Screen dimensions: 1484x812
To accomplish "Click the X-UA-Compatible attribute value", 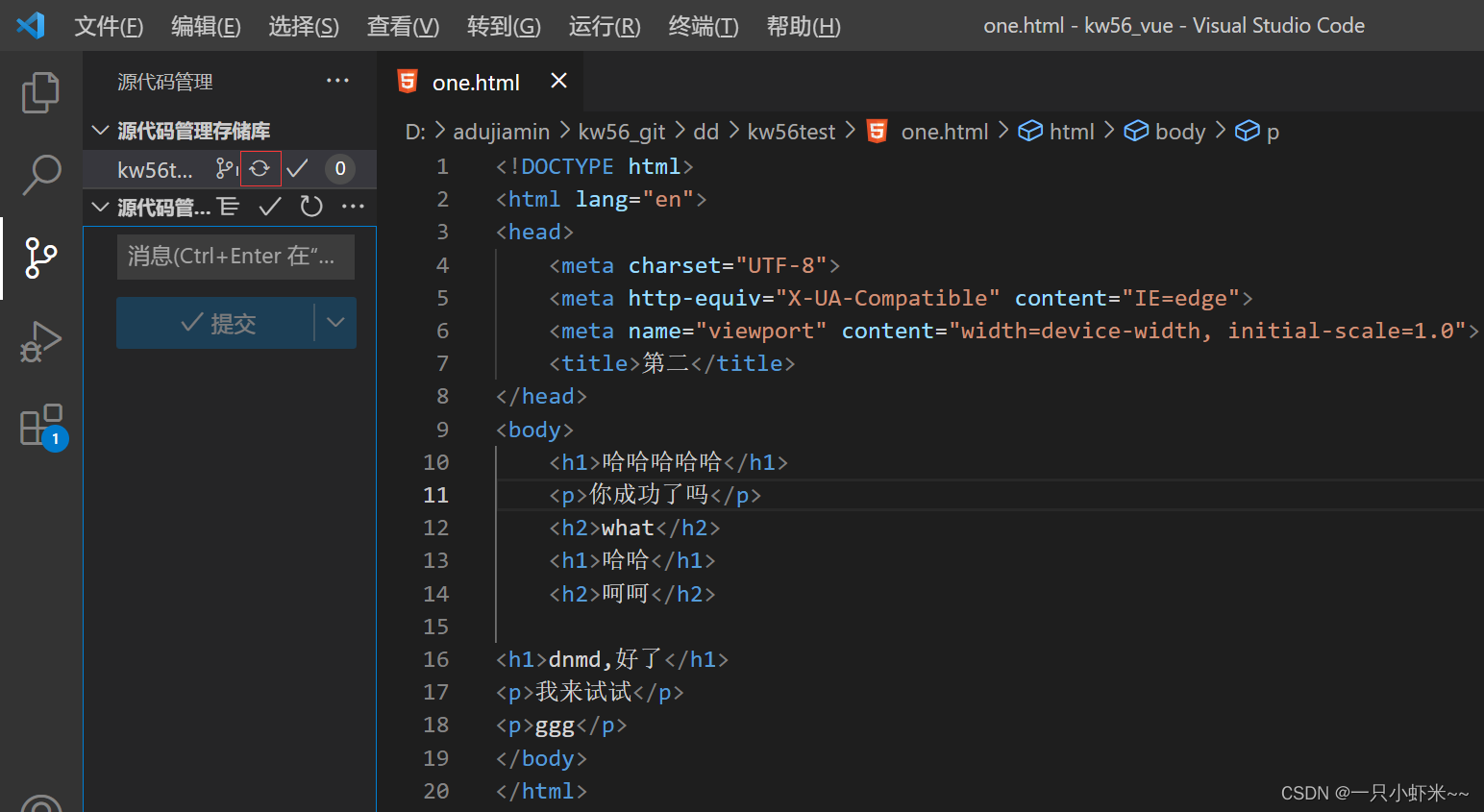I will point(888,298).
